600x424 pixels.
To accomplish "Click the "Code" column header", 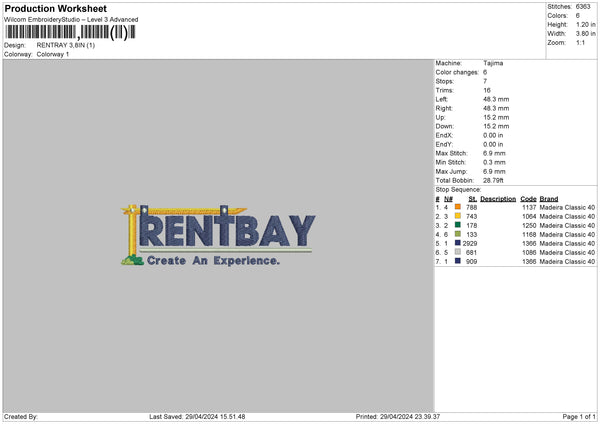I will pos(528,199).
